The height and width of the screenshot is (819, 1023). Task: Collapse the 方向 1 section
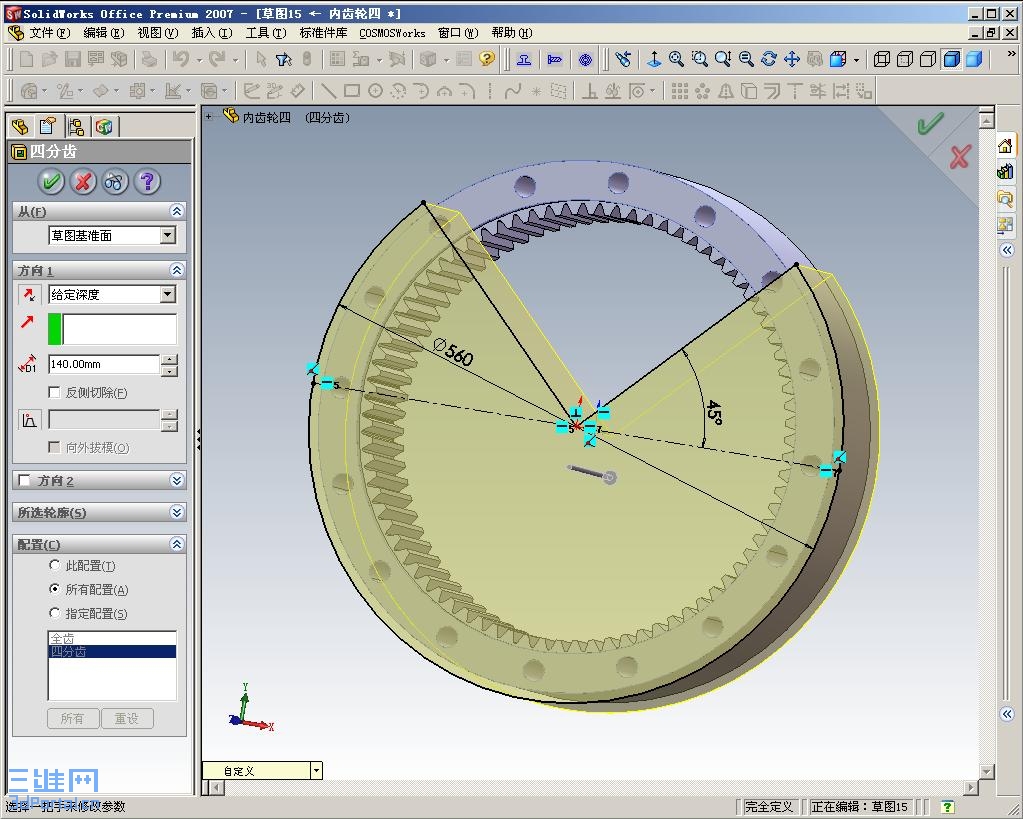coord(177,270)
